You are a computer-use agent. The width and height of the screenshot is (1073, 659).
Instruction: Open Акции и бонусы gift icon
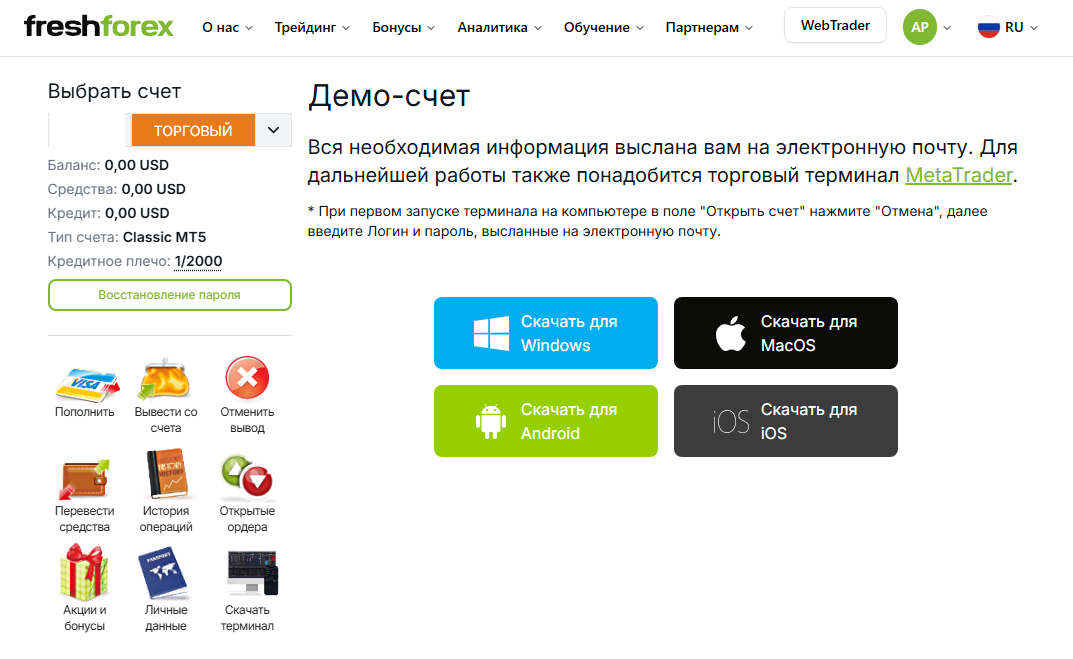click(x=84, y=572)
